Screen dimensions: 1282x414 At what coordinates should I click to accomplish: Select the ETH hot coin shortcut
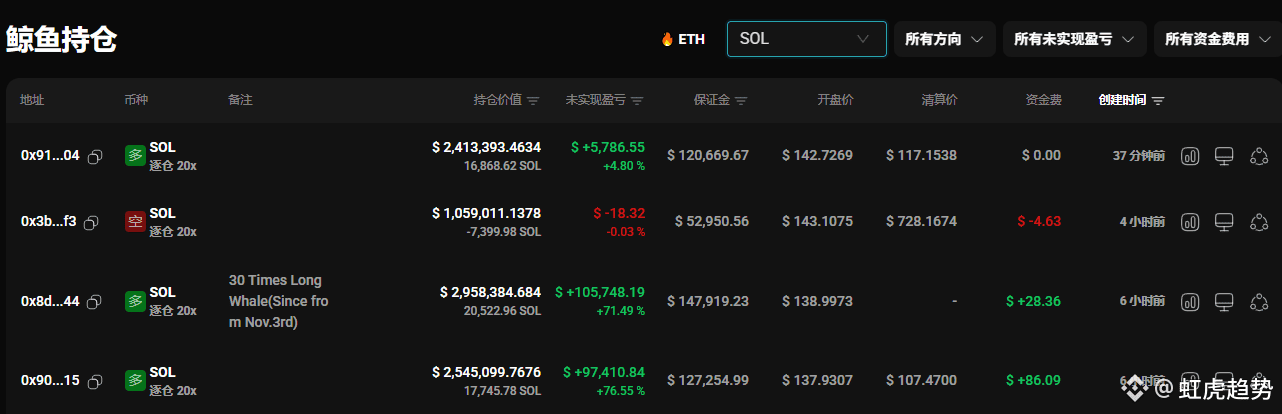tap(683, 39)
